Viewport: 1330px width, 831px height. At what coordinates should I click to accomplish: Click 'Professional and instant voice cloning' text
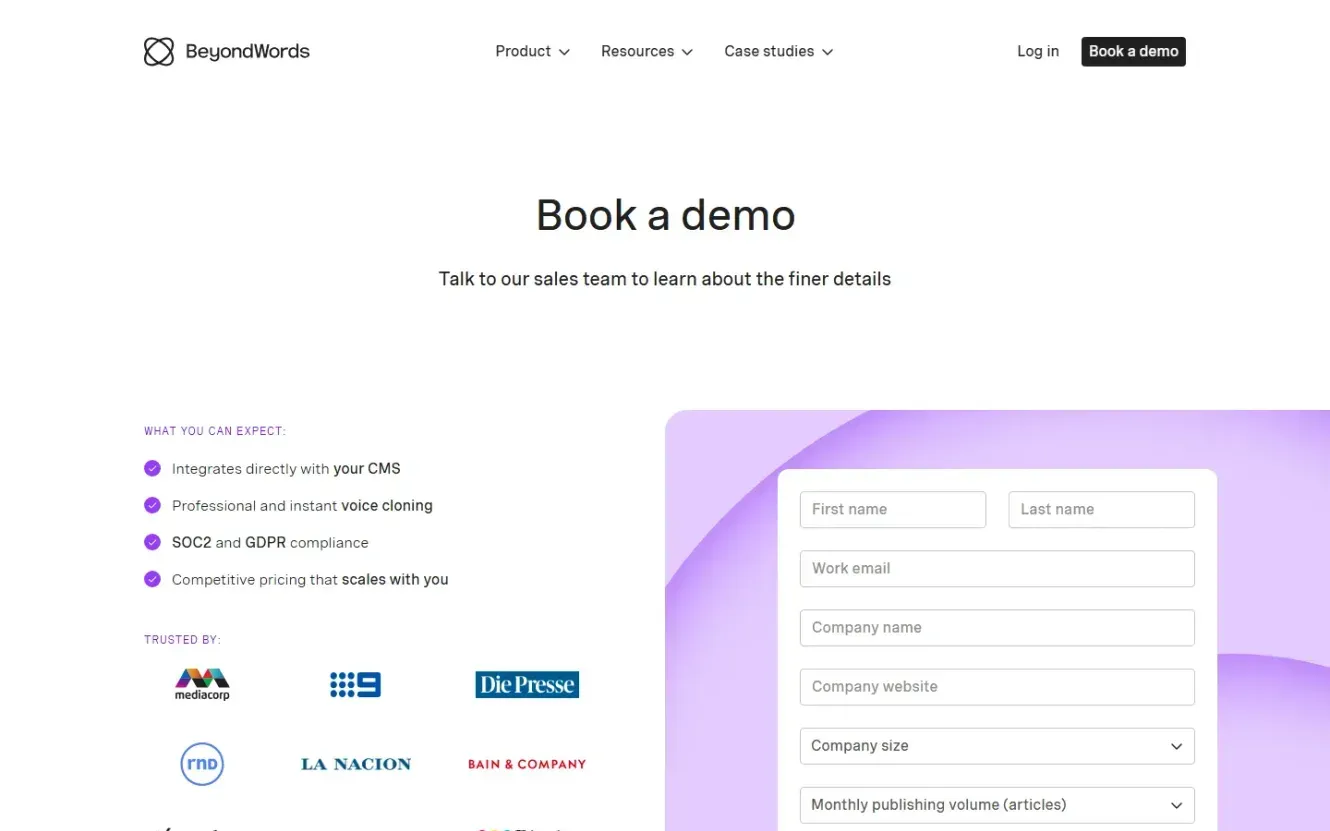pos(302,506)
